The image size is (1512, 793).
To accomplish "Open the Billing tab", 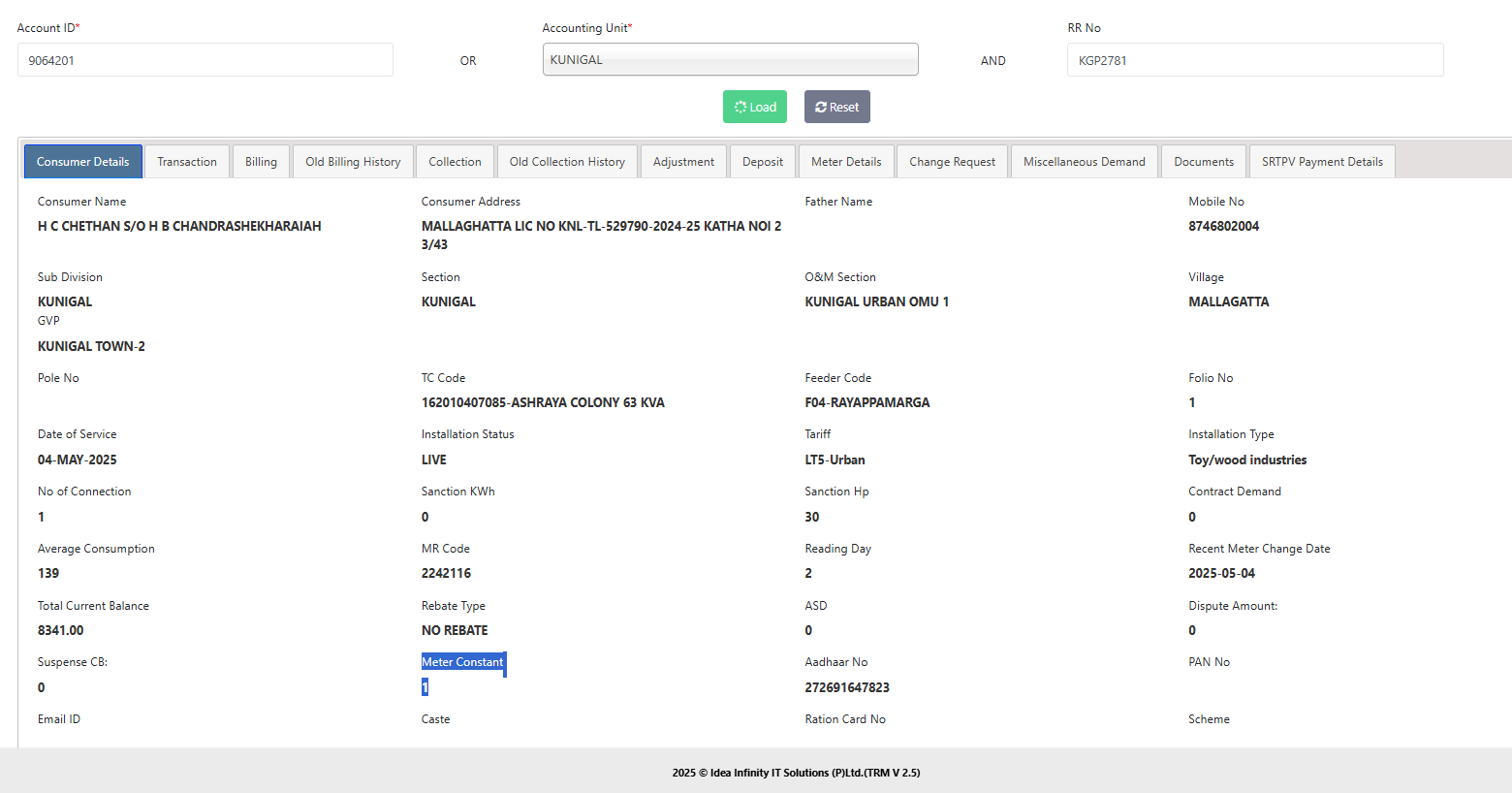I will tap(261, 162).
